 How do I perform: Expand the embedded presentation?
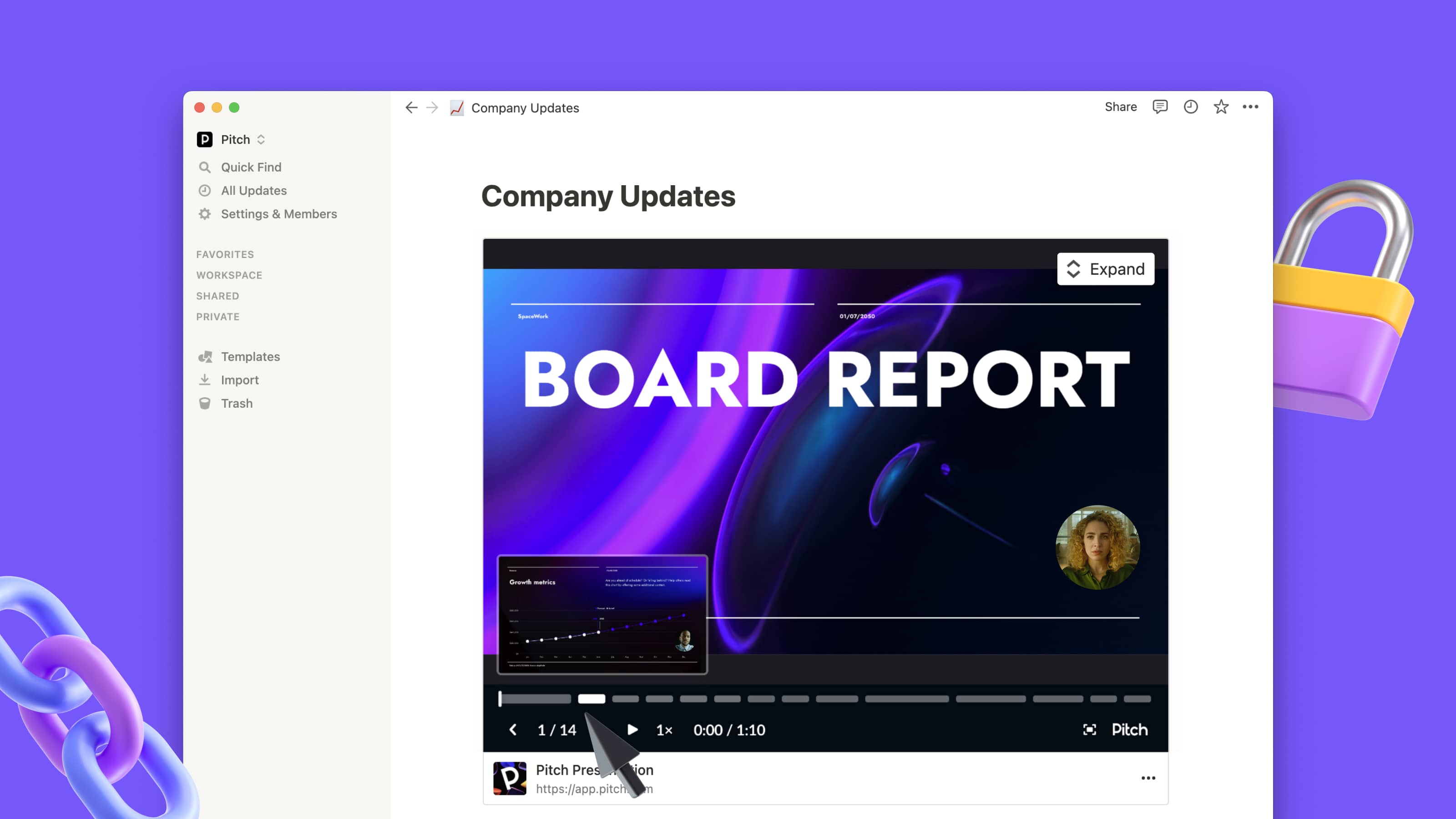1106,269
